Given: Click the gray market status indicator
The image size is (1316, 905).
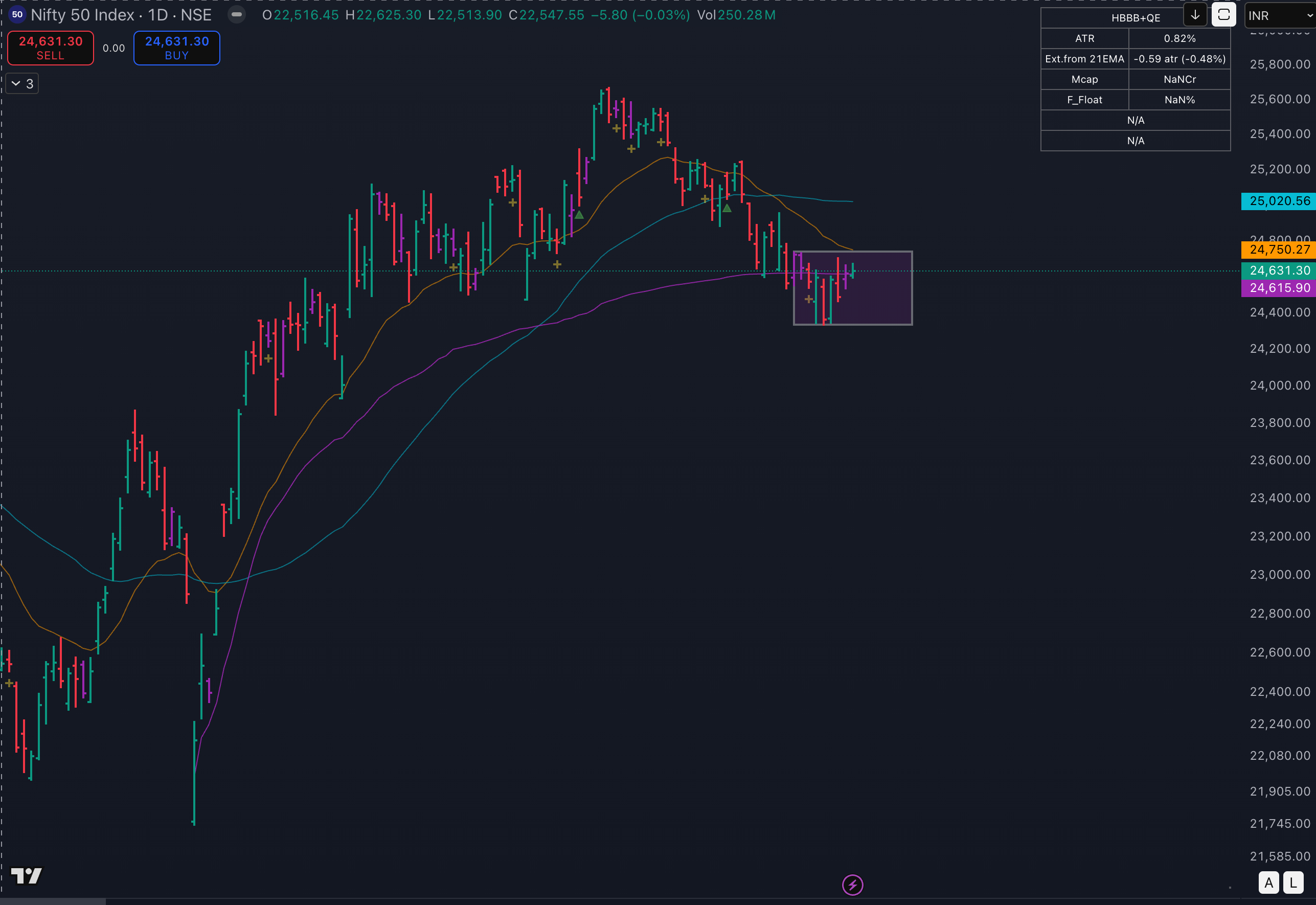Looking at the screenshot, I should pyautogui.click(x=236, y=15).
